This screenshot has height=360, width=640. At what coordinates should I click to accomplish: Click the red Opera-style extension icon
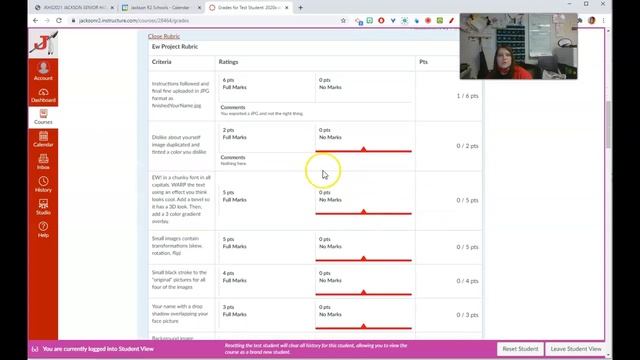(381, 20)
